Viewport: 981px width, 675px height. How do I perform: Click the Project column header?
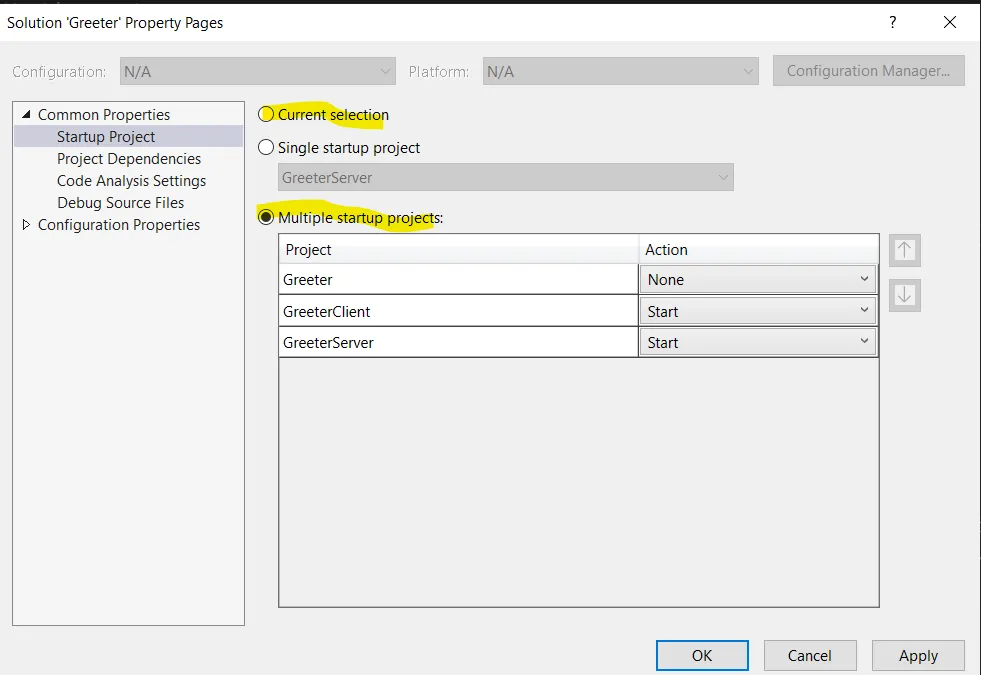click(459, 249)
